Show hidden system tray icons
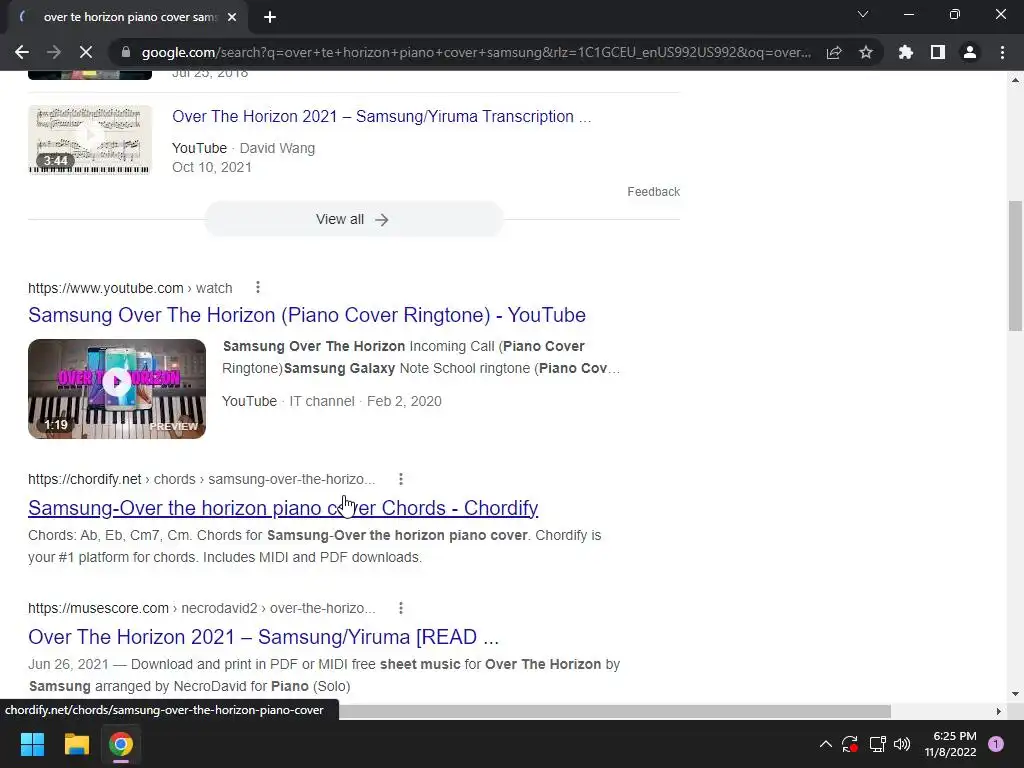The image size is (1024, 768). tap(825, 744)
